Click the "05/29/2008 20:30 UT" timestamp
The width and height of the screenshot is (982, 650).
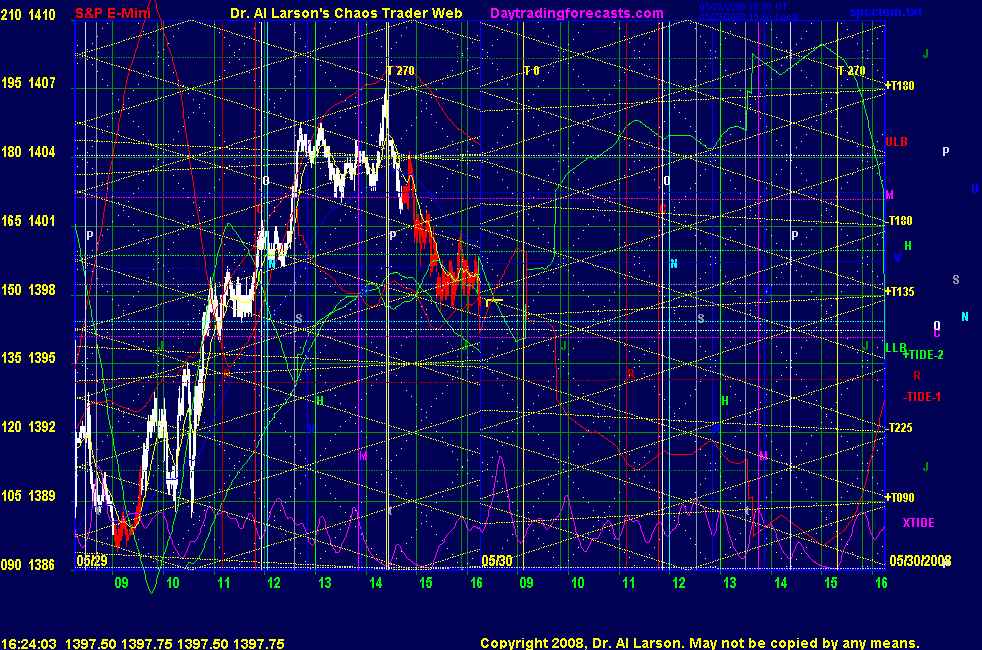point(743,7)
